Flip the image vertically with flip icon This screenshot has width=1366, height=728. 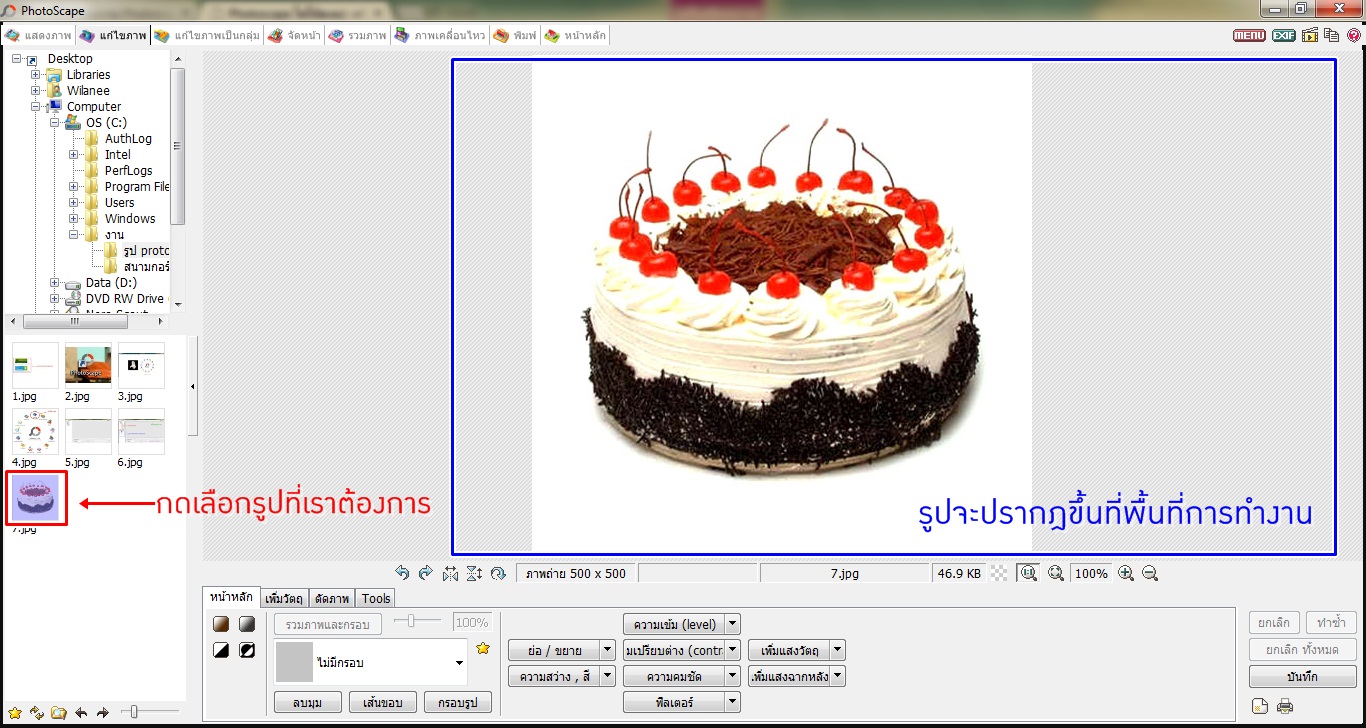[474, 573]
